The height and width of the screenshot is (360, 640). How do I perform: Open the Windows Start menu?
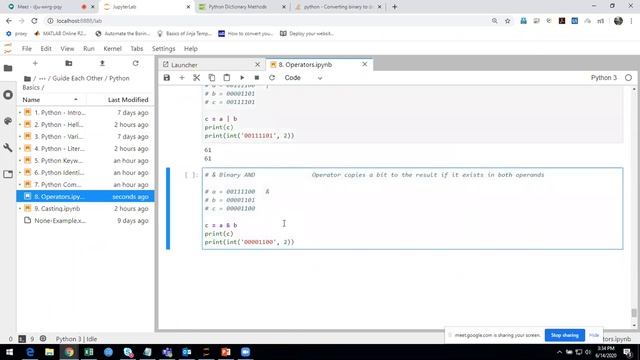[9, 352]
